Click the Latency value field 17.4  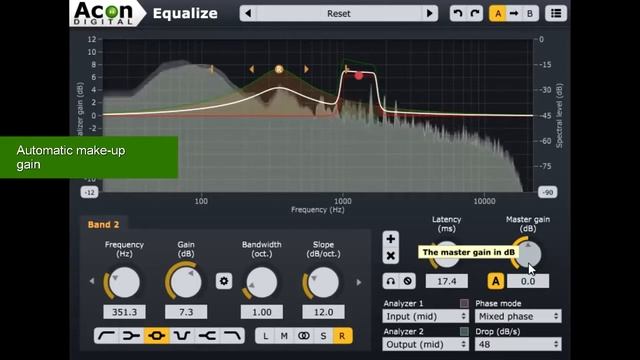[x=447, y=281]
